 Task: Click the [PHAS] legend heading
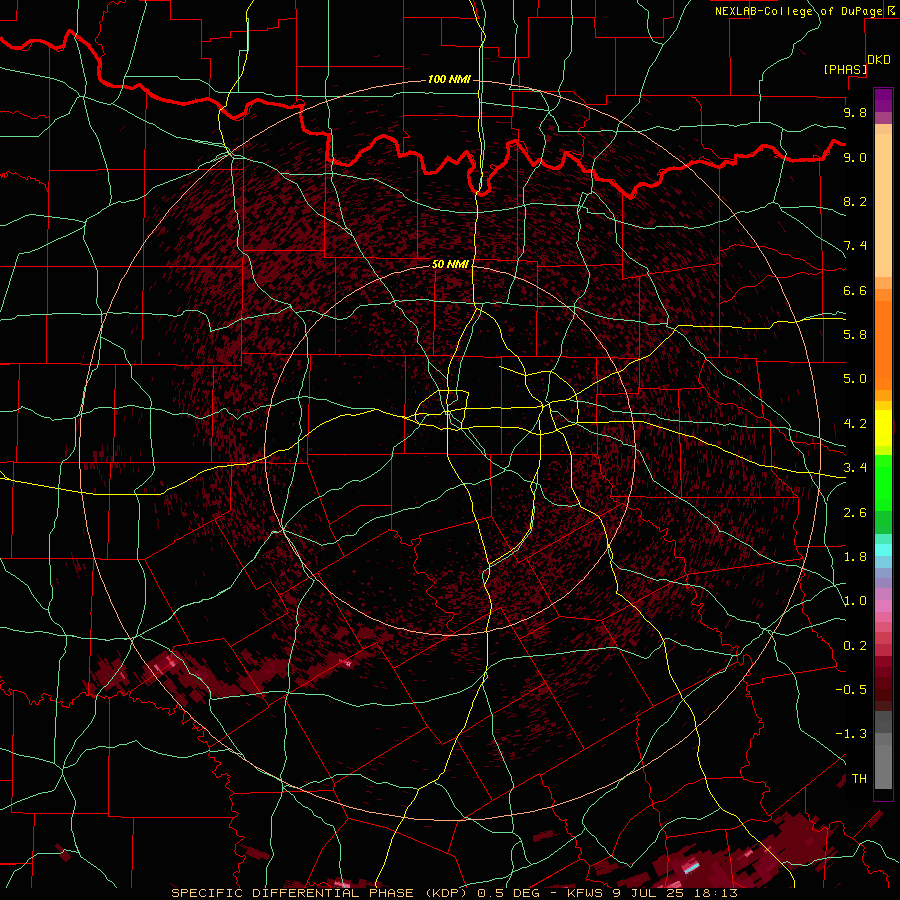[x=844, y=69]
